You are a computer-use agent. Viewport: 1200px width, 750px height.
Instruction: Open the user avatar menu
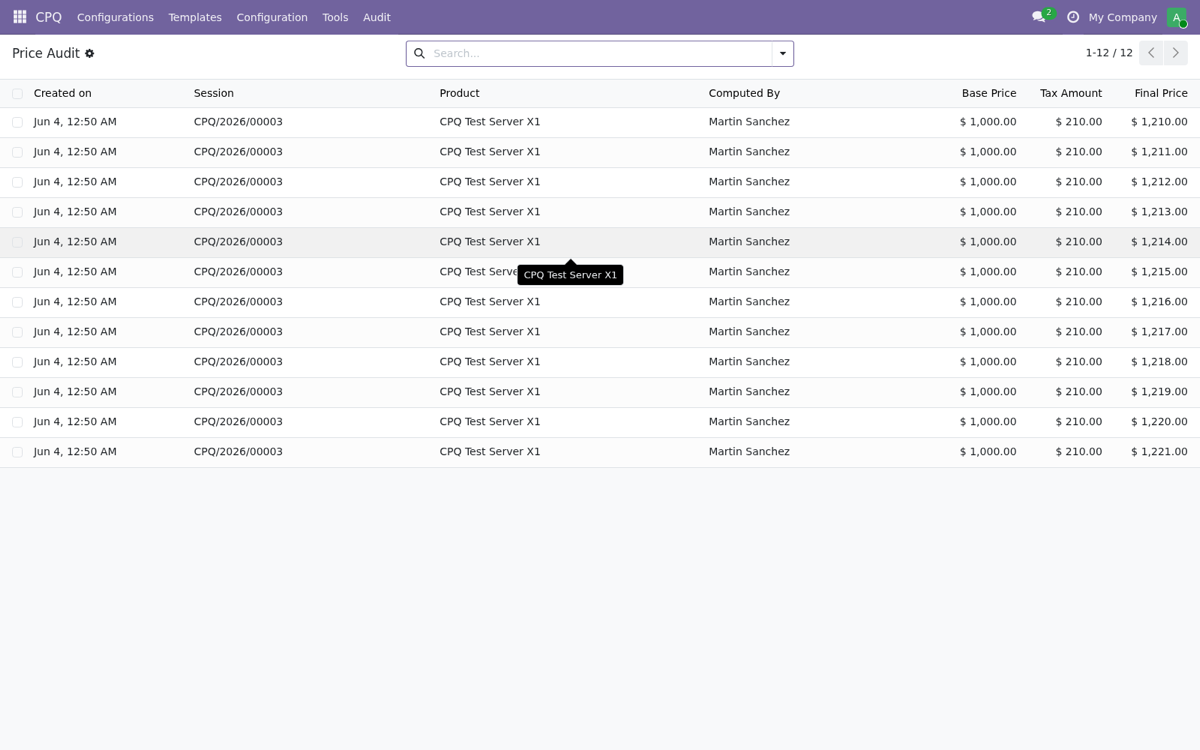(x=1177, y=17)
